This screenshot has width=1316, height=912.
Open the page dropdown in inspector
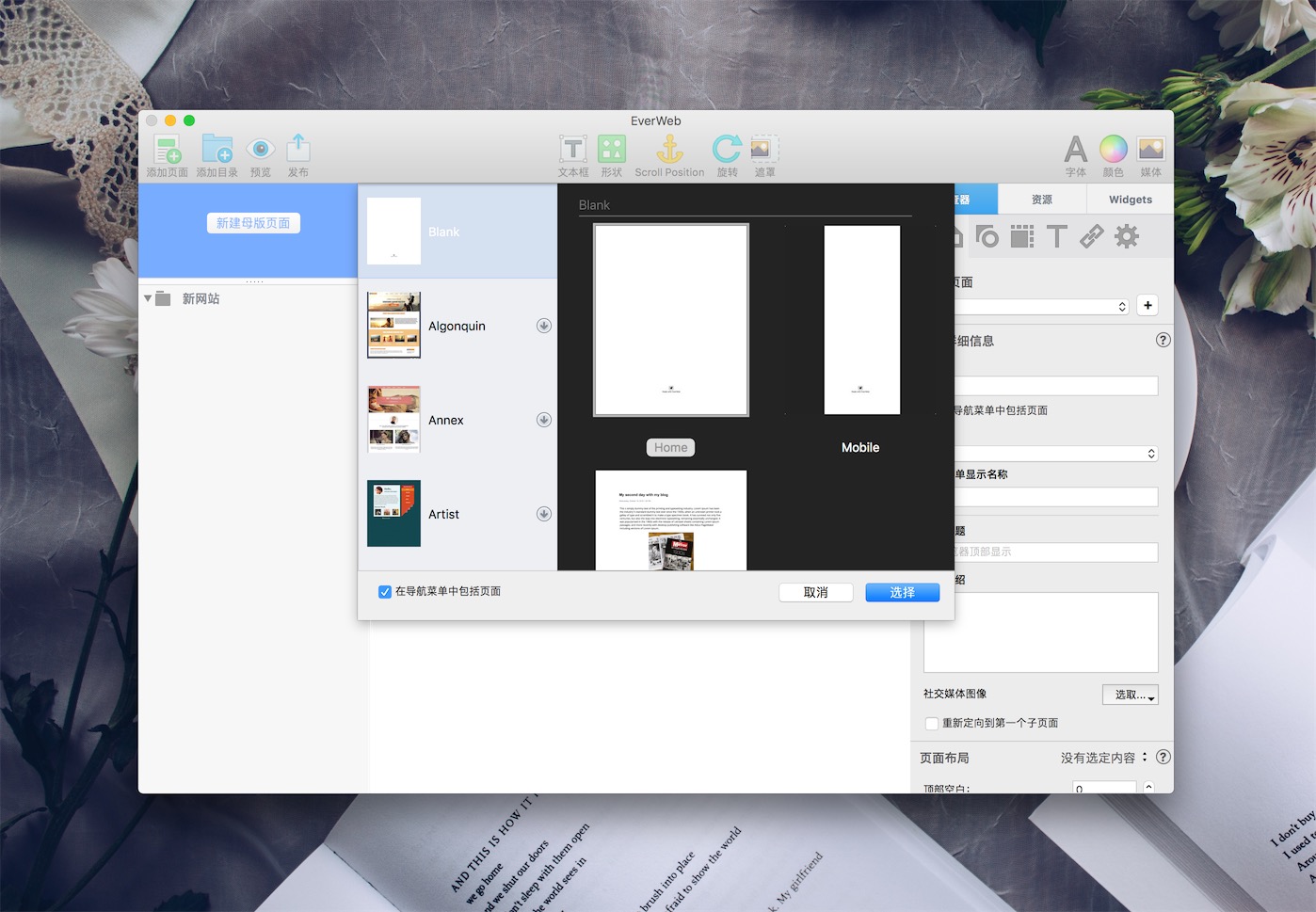click(1042, 307)
